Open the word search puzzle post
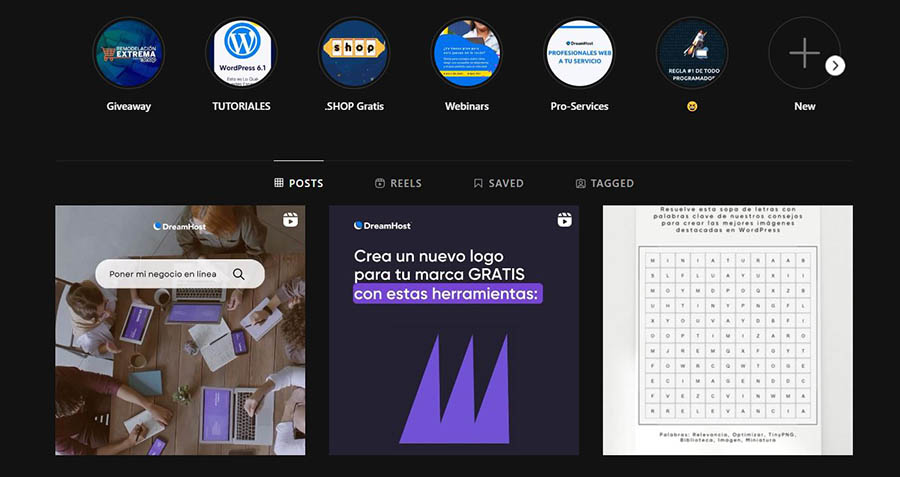 point(727,330)
